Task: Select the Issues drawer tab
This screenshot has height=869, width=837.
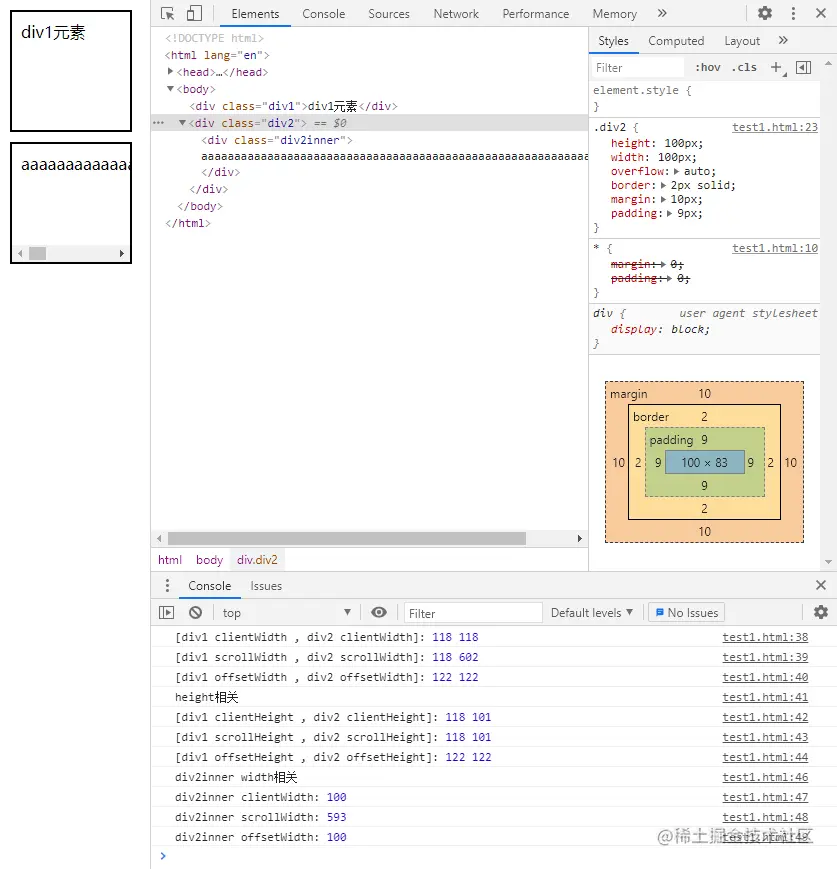Action: pos(266,586)
